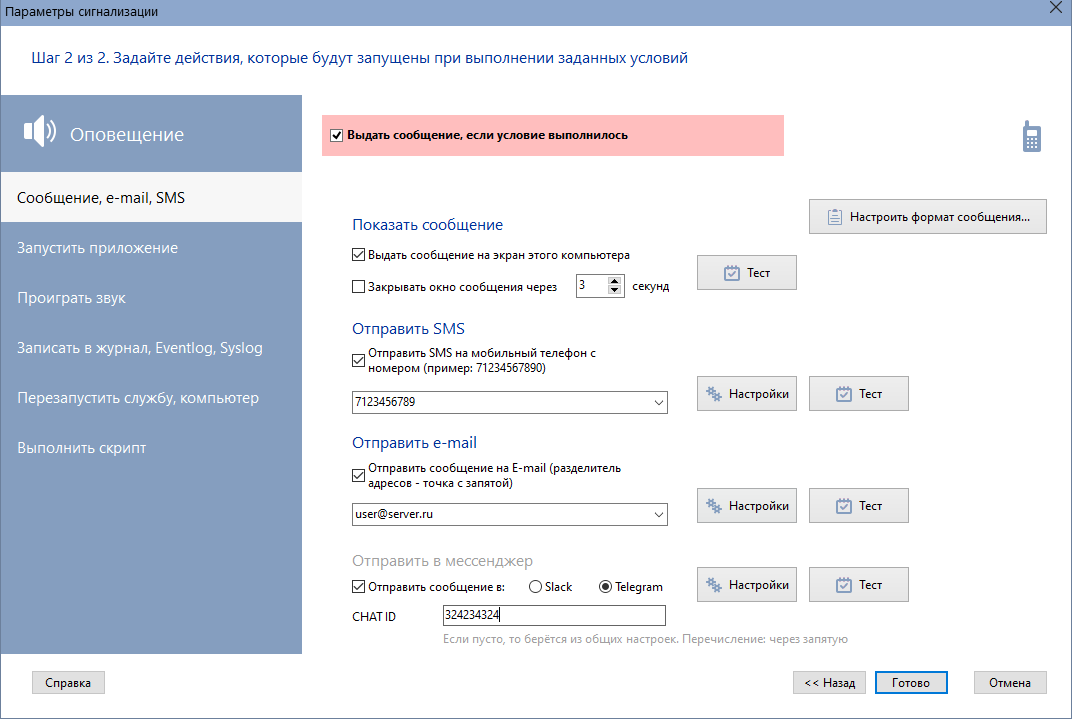Decrease the seconds value with down arrow
The width and height of the screenshot is (1072, 719).
coord(615,290)
